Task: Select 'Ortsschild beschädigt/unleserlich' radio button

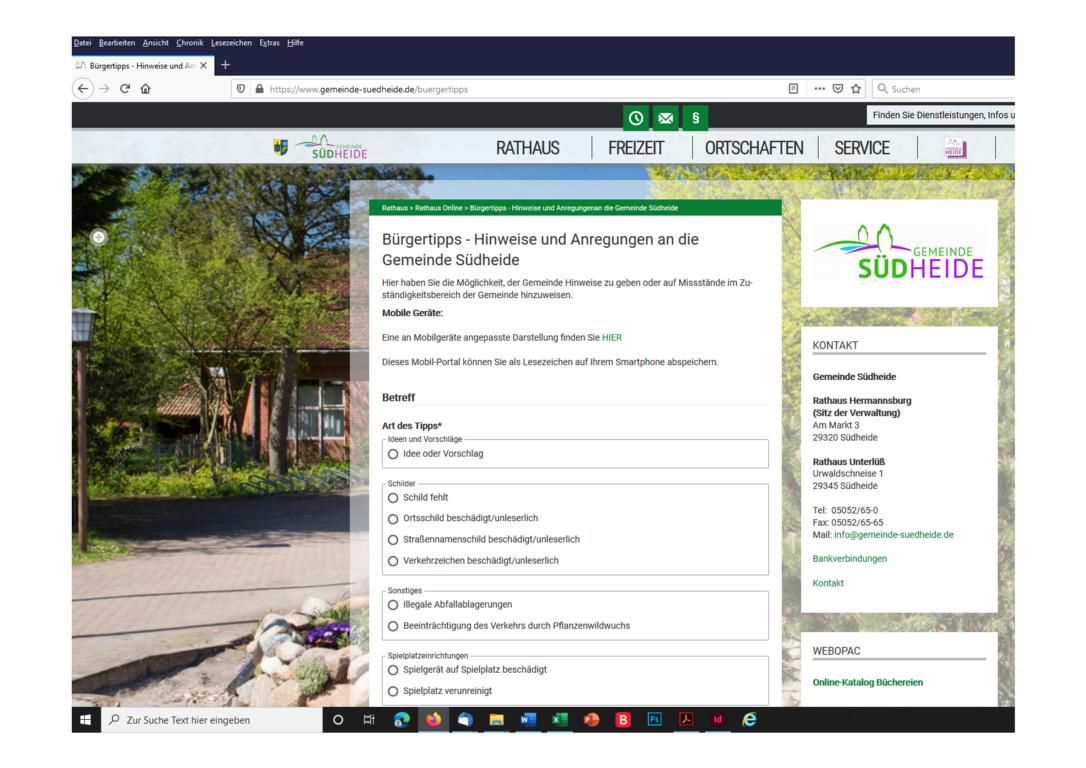Action: point(393,519)
